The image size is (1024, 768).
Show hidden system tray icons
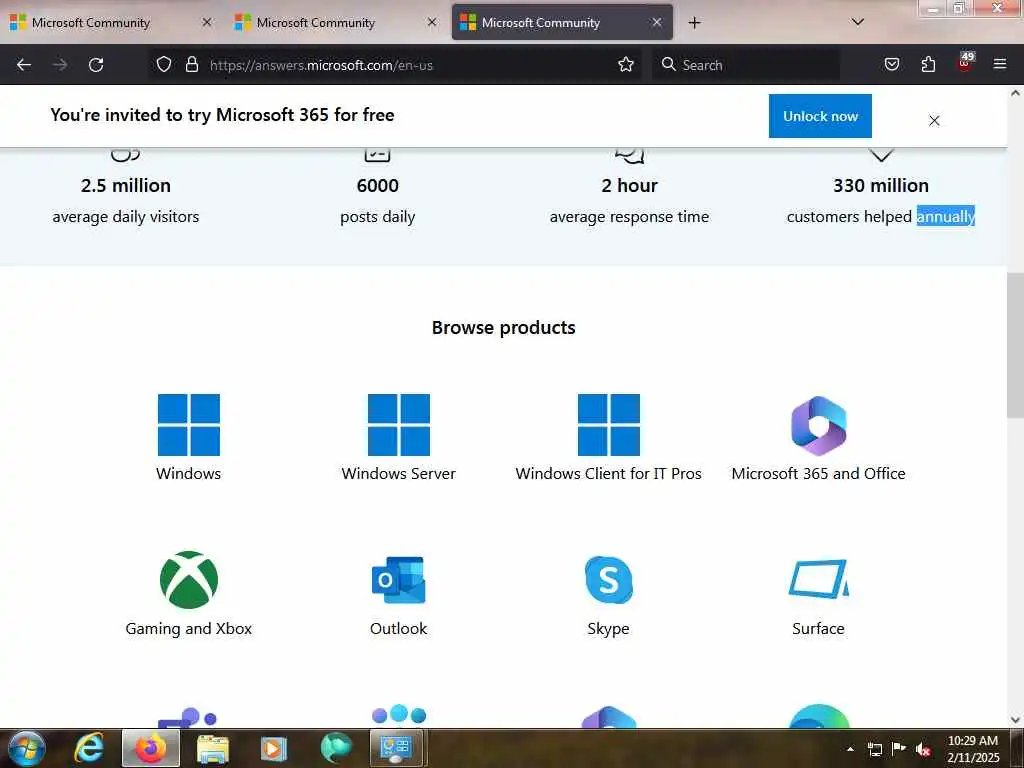(850, 749)
